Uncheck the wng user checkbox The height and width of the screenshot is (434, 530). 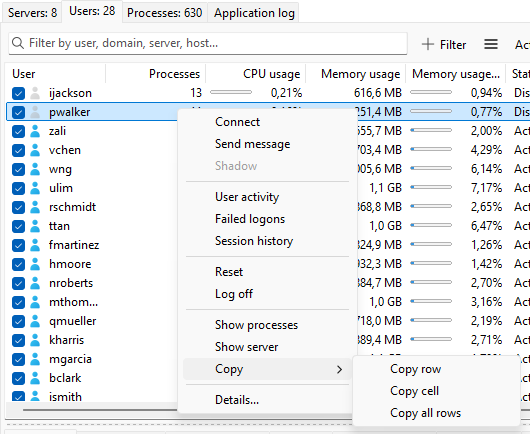click(x=18, y=169)
